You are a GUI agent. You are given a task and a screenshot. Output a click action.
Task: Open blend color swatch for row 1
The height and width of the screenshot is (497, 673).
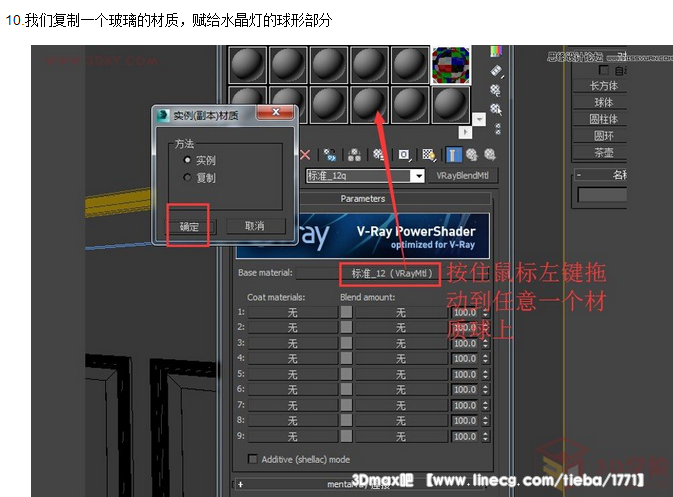346,312
